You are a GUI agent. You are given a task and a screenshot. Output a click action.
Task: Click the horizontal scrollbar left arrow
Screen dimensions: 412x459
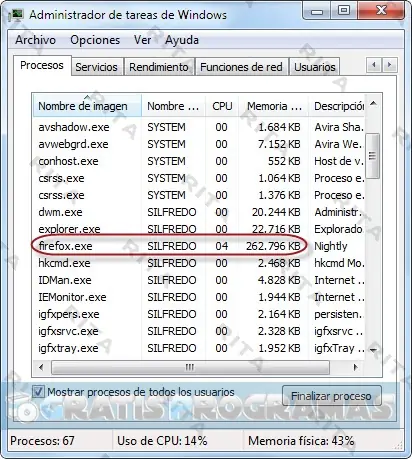click(41, 367)
